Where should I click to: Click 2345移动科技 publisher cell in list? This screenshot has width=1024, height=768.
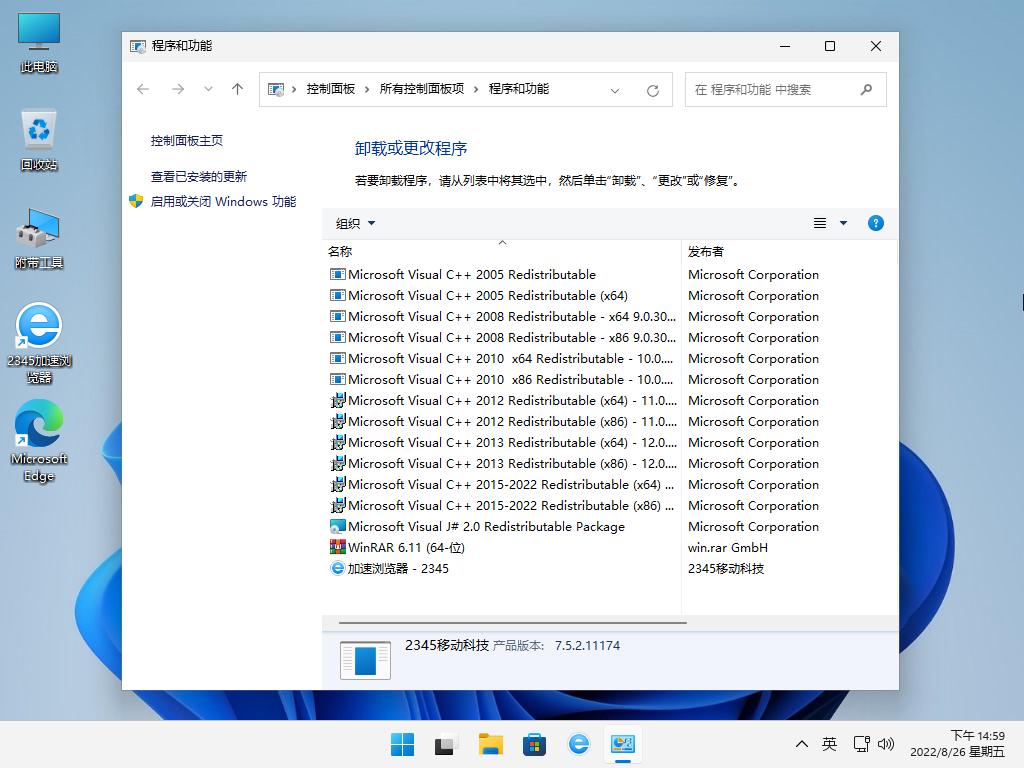(726, 568)
